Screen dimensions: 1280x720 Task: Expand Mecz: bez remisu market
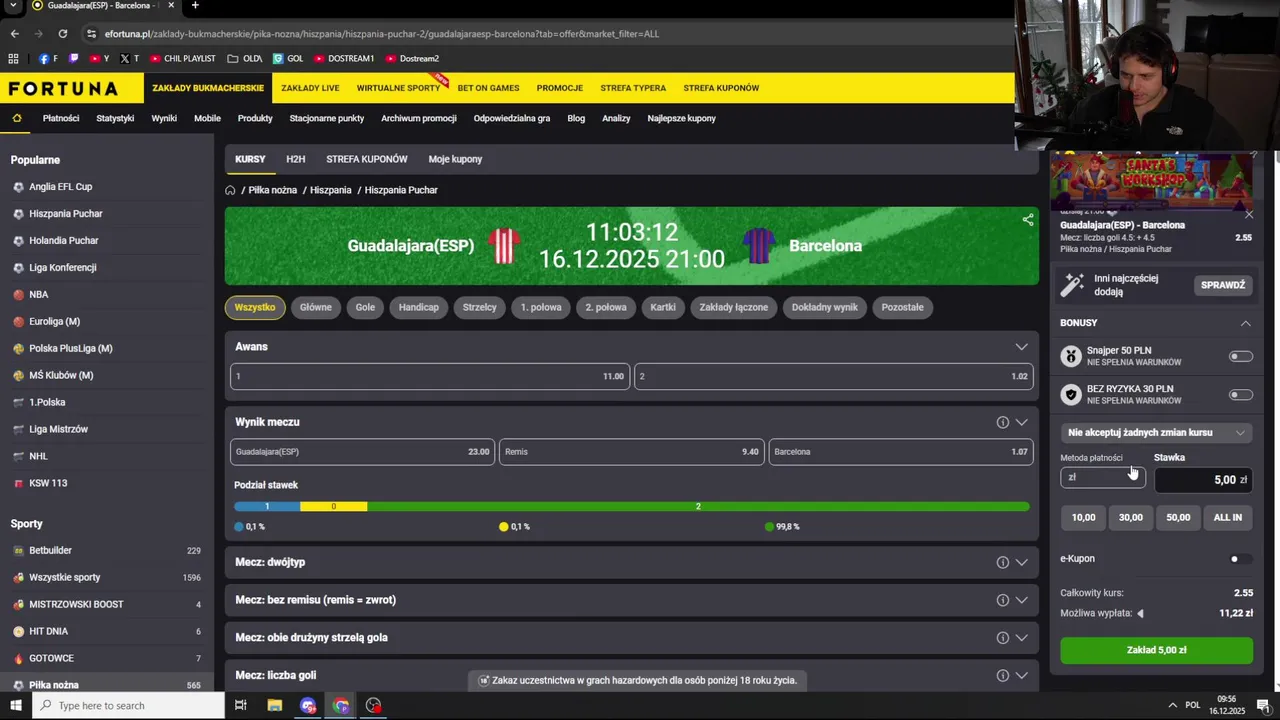point(1021,600)
